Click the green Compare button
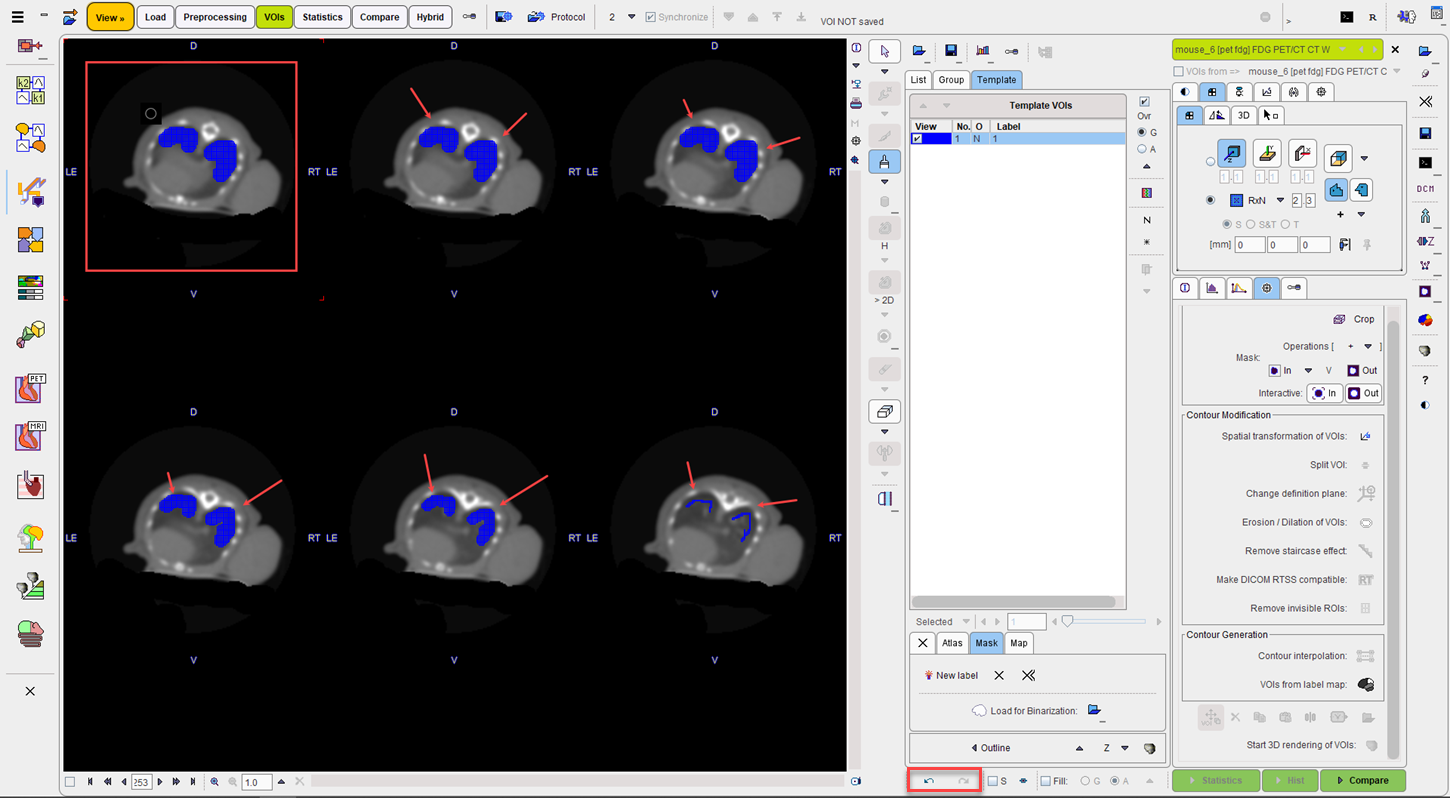Image resolution: width=1450 pixels, height=798 pixels. (x=1363, y=780)
